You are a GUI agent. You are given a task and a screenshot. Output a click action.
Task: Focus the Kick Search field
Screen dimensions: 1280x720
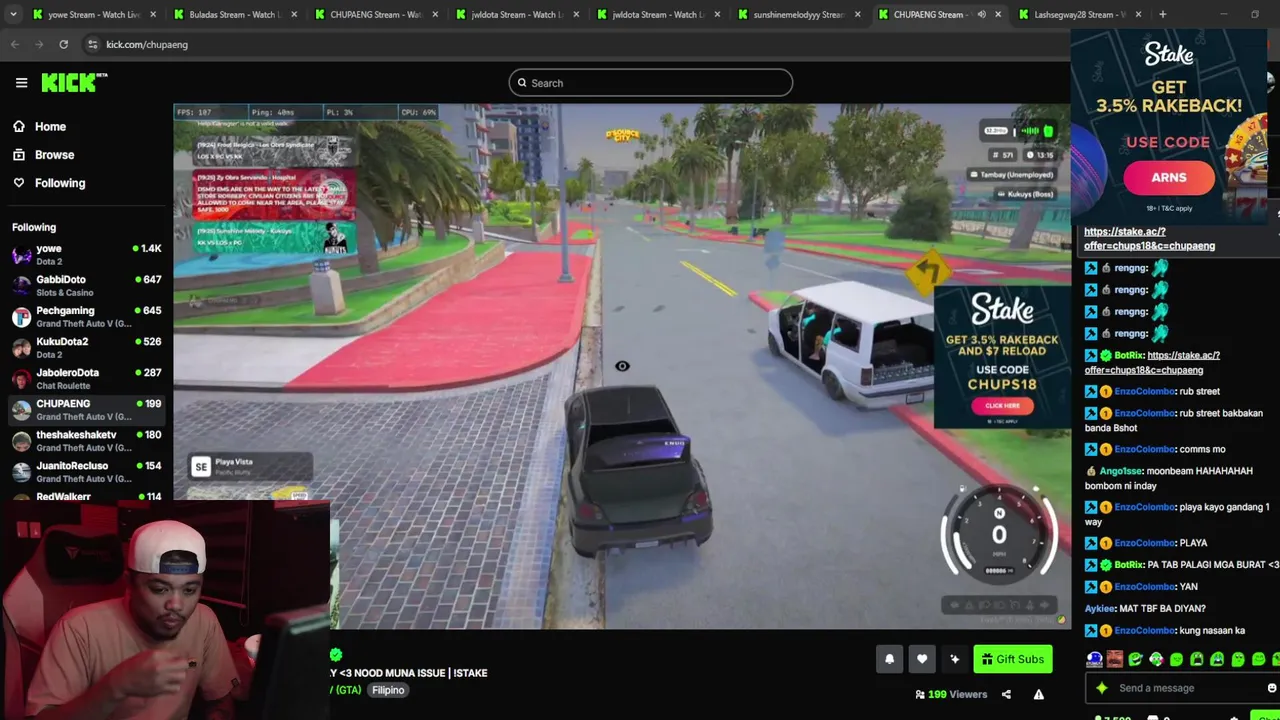click(x=650, y=83)
